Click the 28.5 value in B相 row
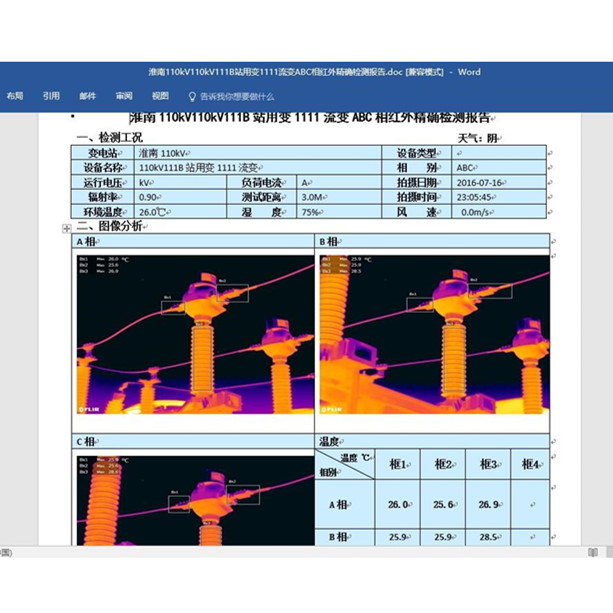This screenshot has width=613, height=613. coord(488,537)
